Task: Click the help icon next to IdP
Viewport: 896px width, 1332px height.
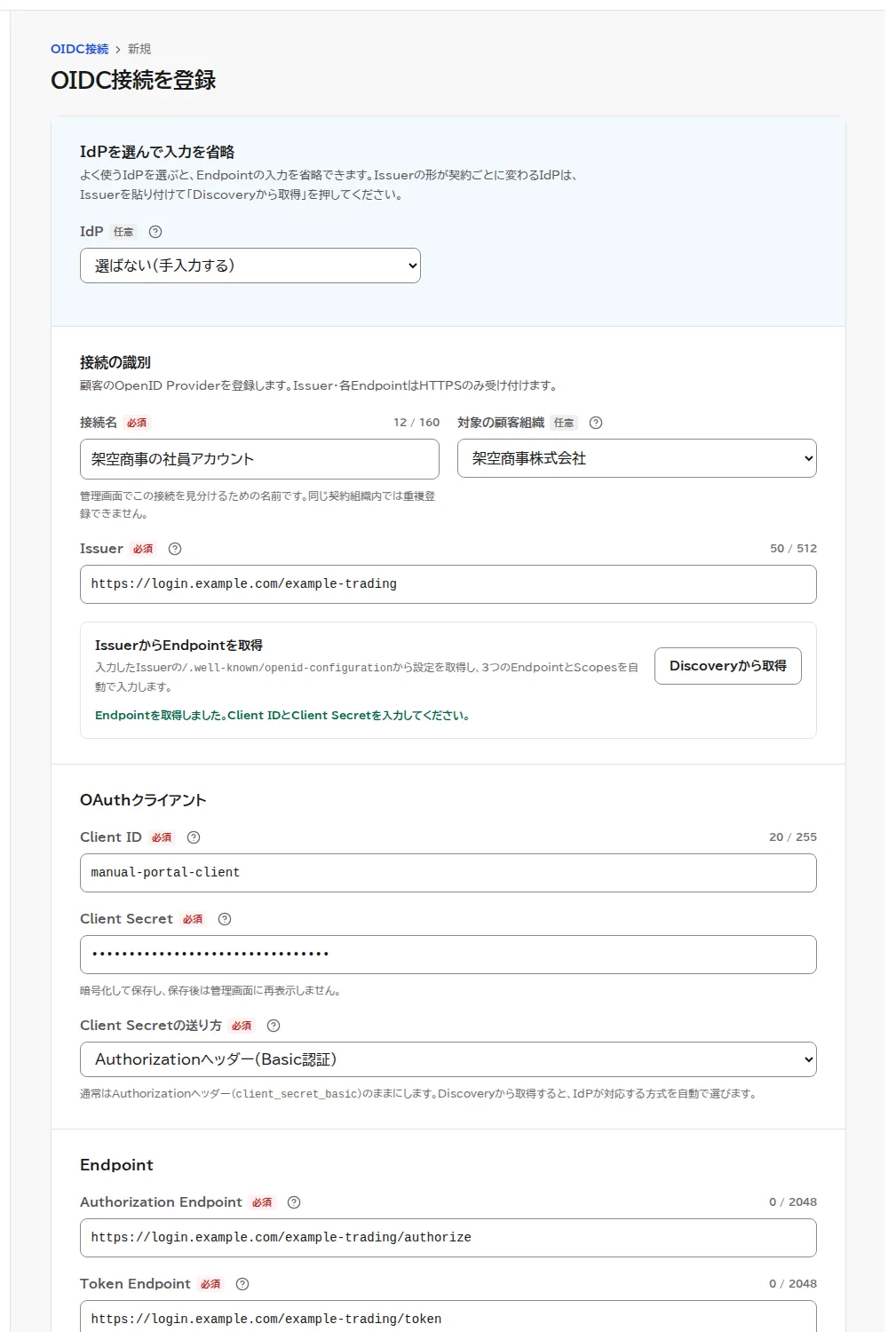Action: 155,232
